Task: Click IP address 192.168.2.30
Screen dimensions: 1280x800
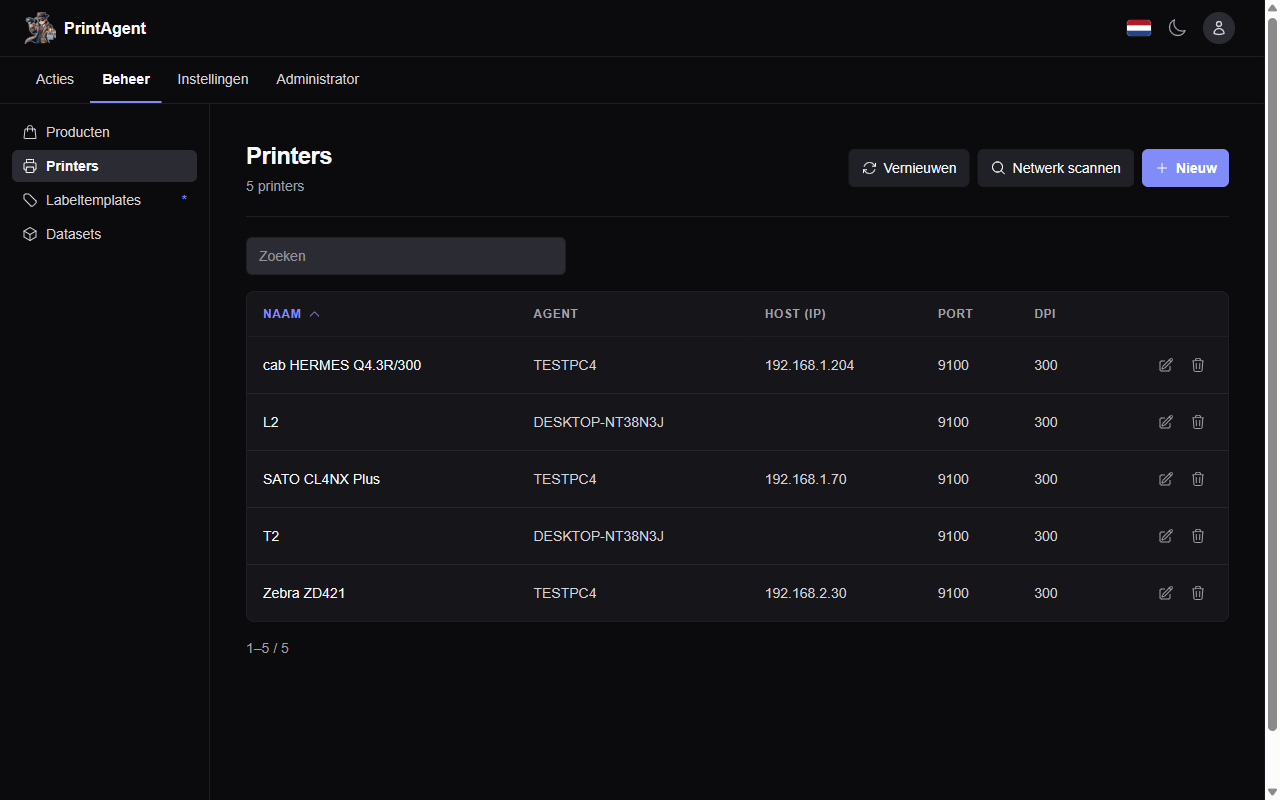Action: (805, 593)
